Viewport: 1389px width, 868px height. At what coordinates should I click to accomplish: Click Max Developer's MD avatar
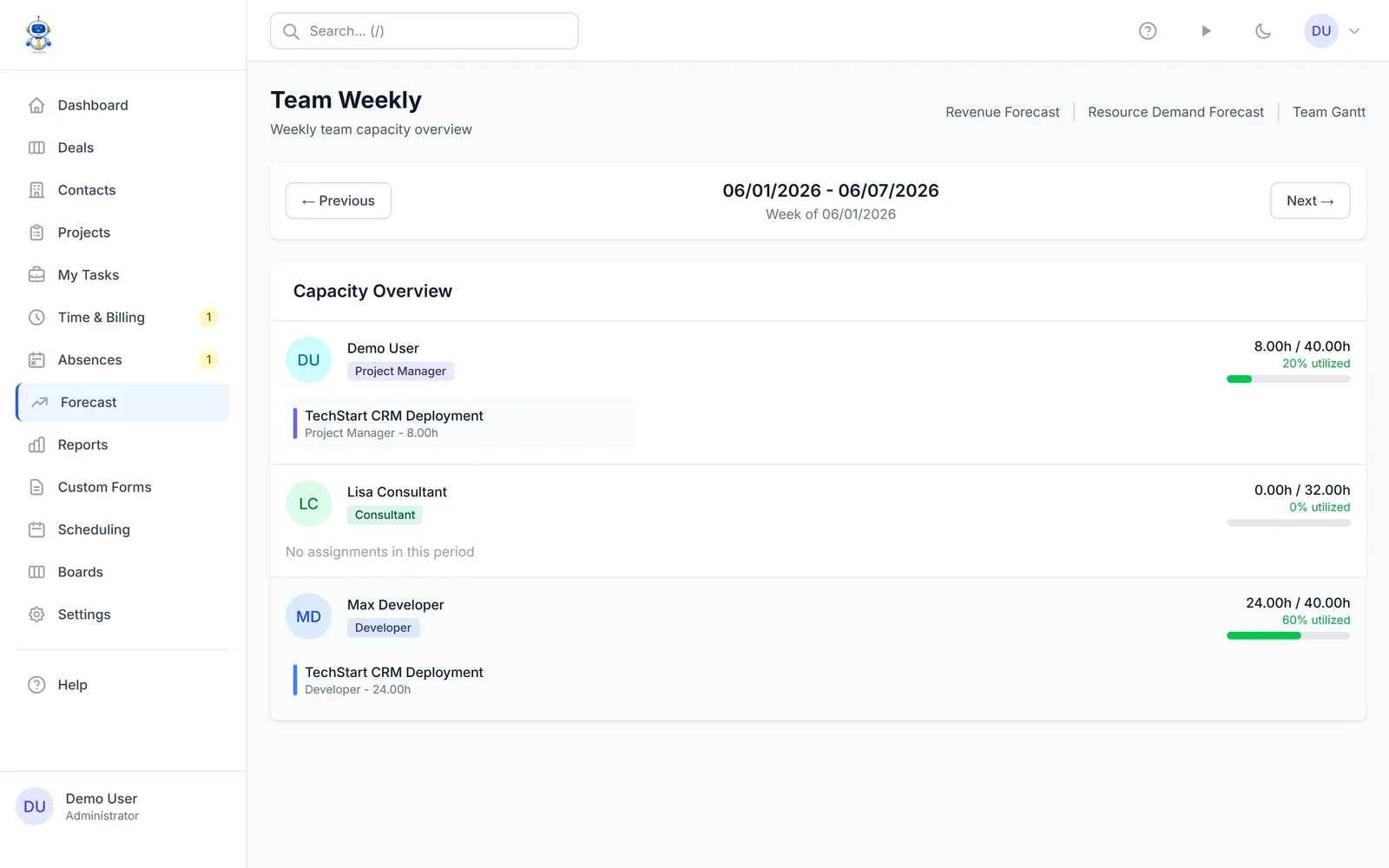coord(309,616)
